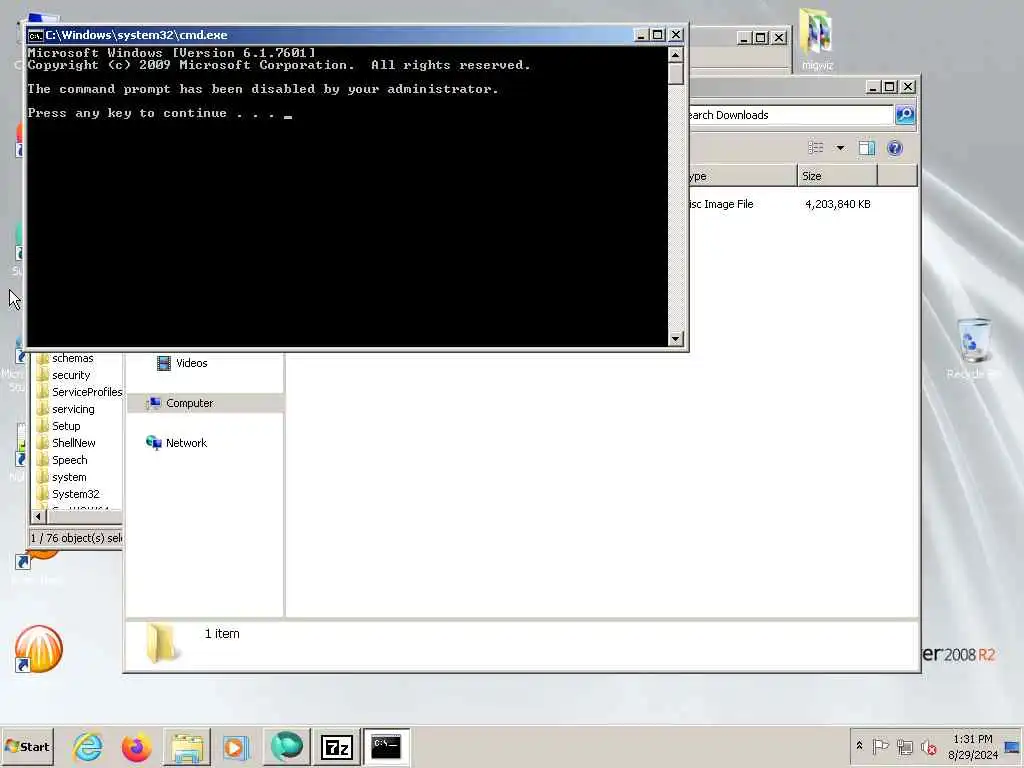1024x768 pixels.
Task: Select the servicing folder
Action: pos(73,409)
